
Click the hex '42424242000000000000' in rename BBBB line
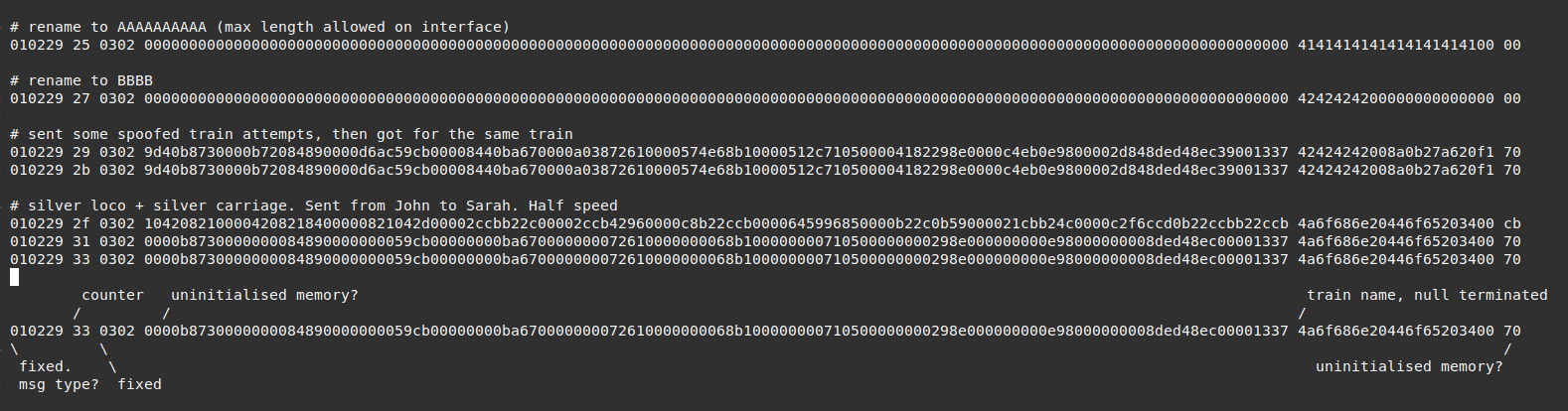click(1396, 98)
